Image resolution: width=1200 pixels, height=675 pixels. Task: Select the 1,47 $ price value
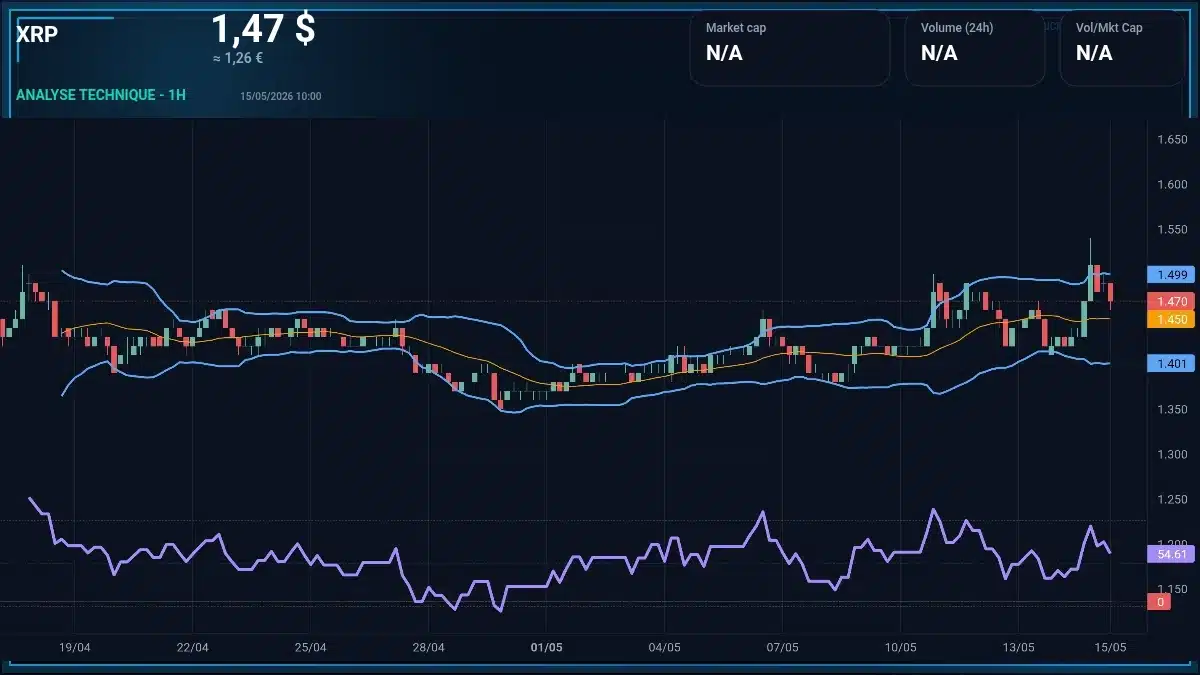pos(263,28)
